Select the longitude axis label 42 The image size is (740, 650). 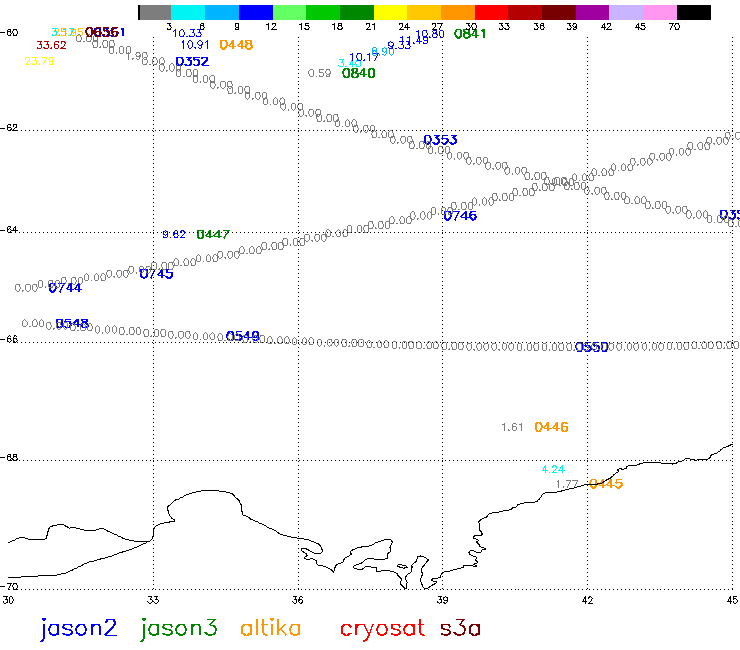pyautogui.click(x=587, y=600)
